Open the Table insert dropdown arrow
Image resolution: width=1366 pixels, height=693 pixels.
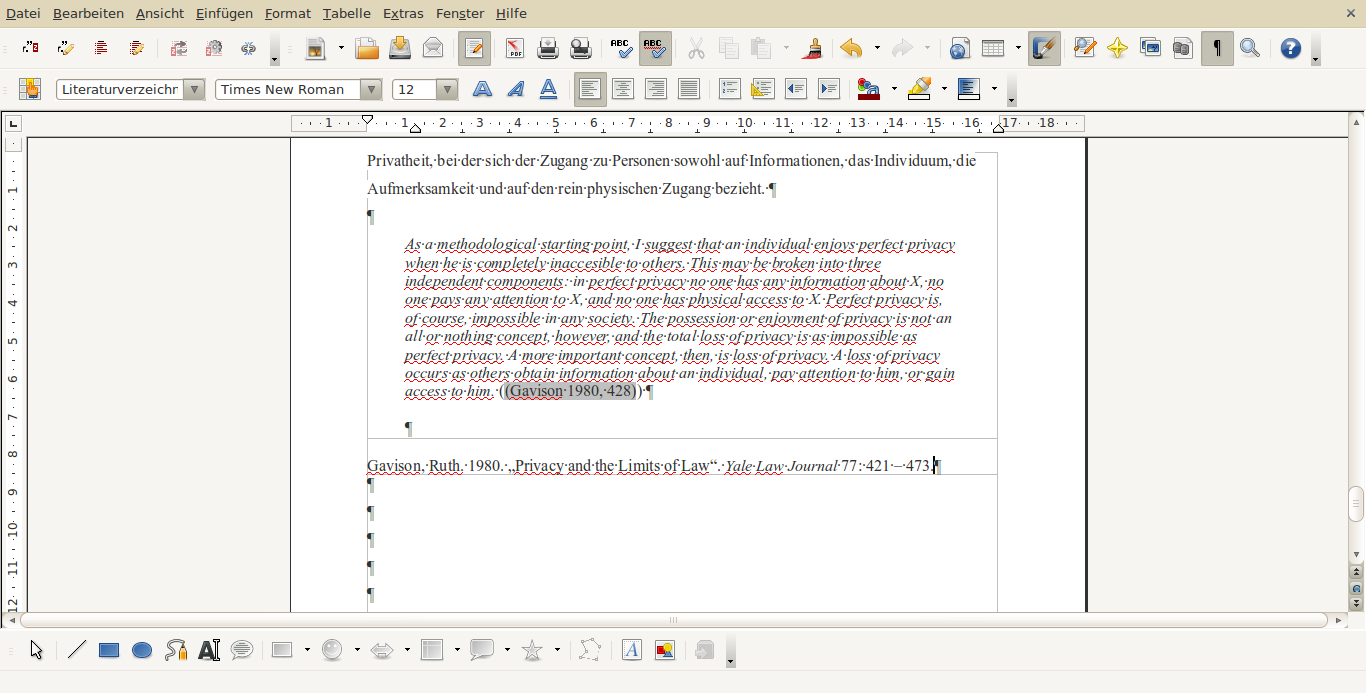coord(1018,48)
